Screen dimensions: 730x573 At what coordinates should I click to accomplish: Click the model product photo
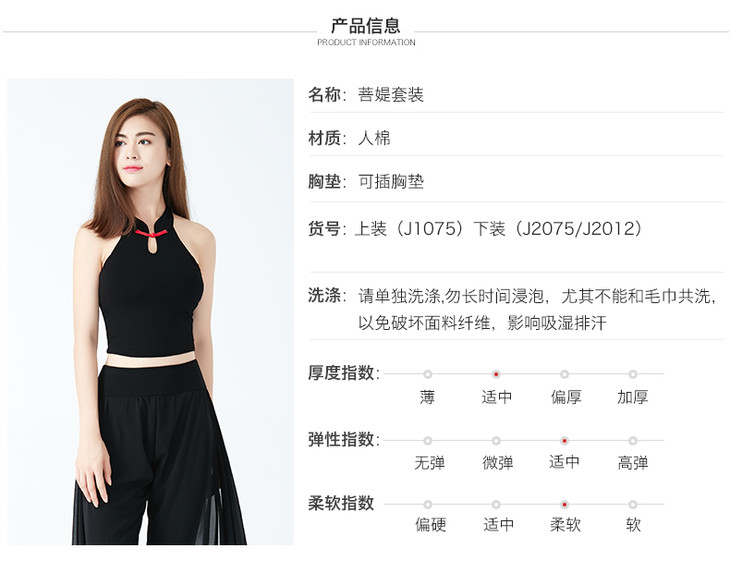(150, 311)
